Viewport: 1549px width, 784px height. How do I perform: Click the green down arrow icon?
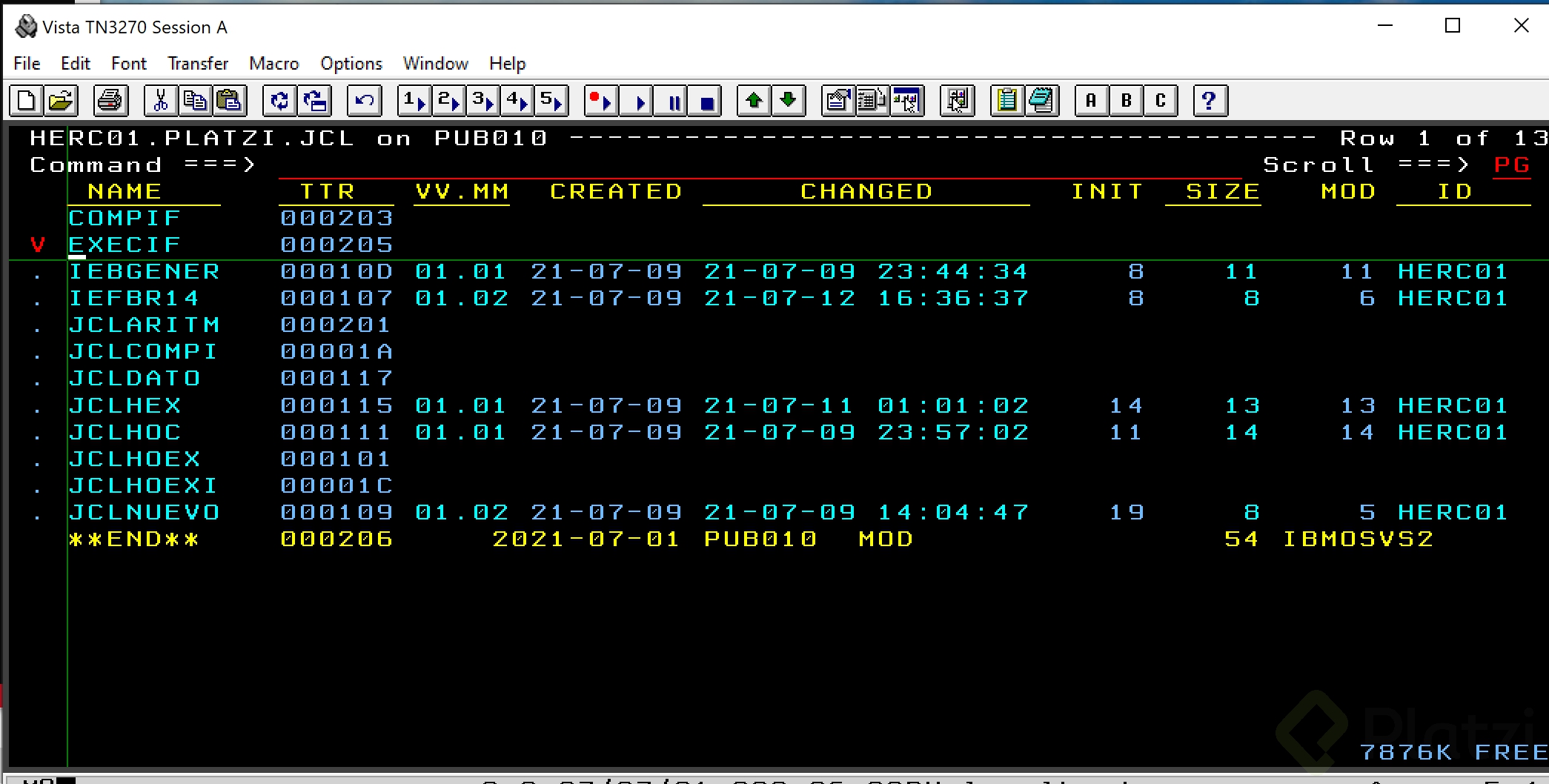(789, 101)
